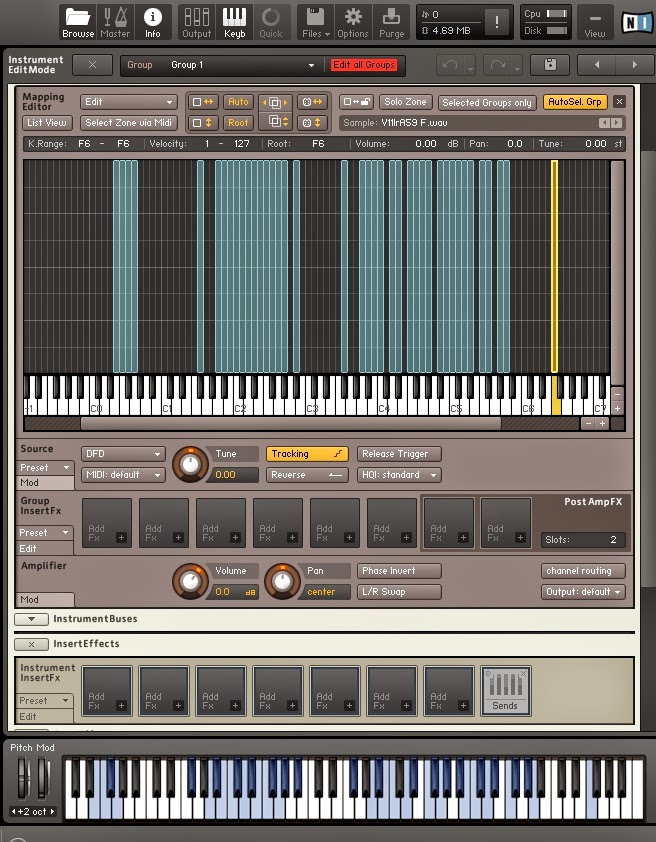Show the Output mixer section
Viewport: 656px width, 842px height.
click(196, 21)
